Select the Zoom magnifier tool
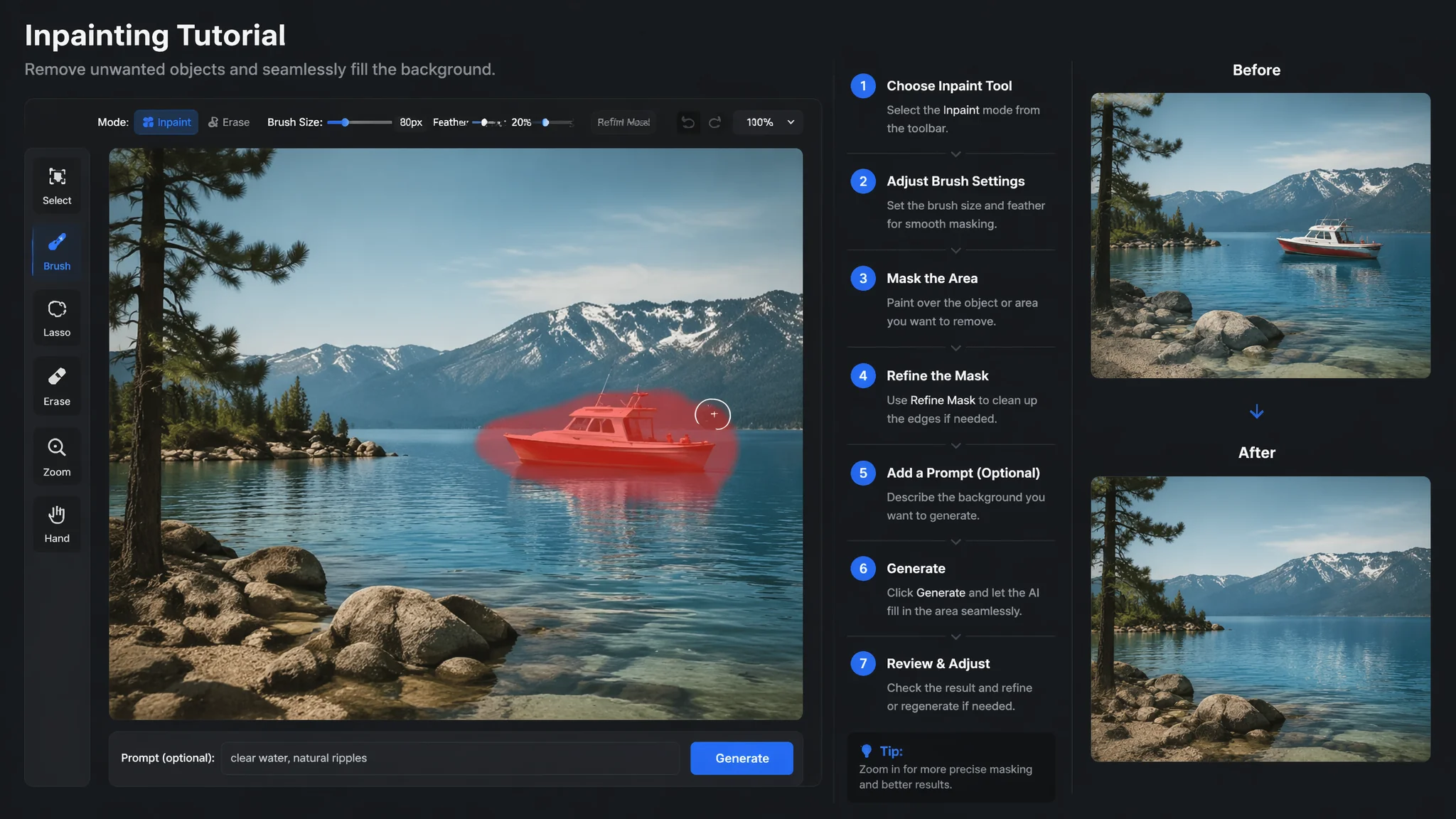The height and width of the screenshot is (819, 1456). (x=57, y=456)
